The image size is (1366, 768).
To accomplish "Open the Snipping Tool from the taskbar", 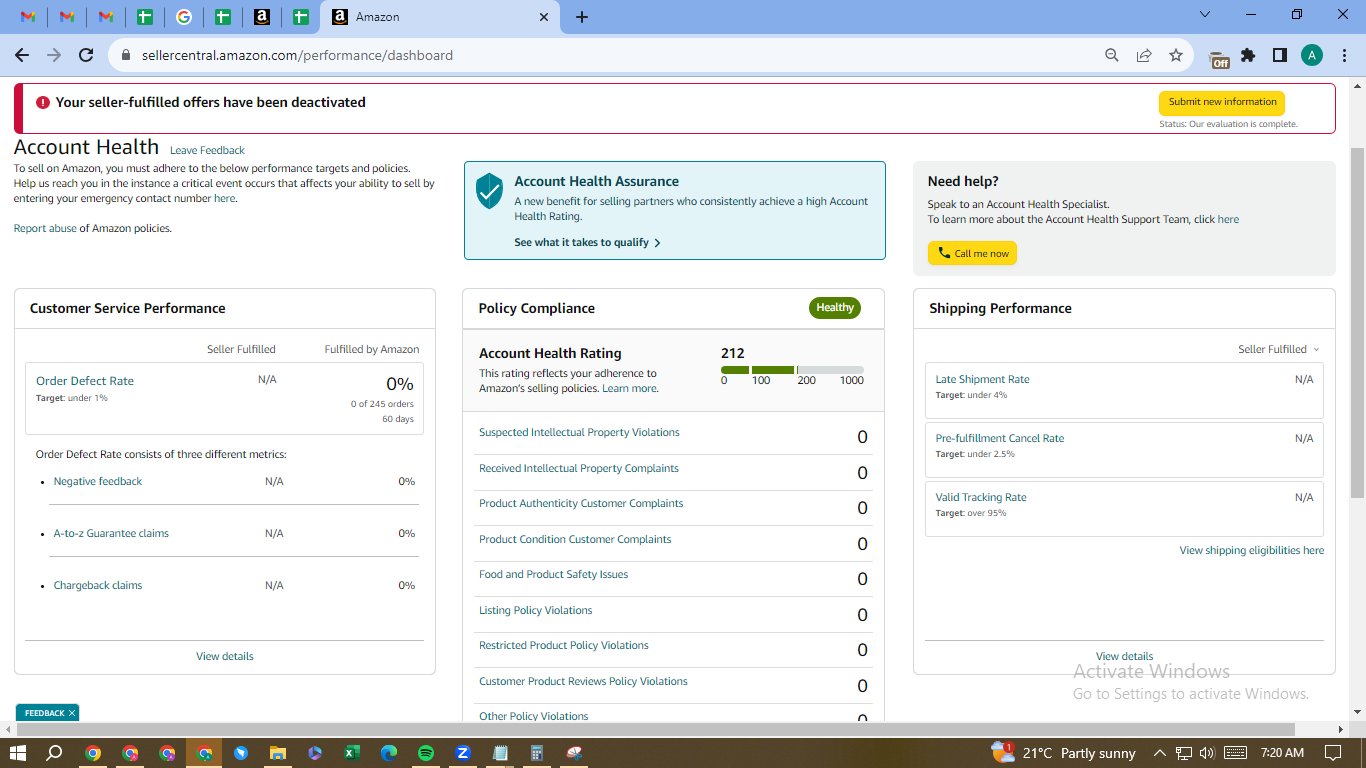I will (574, 753).
